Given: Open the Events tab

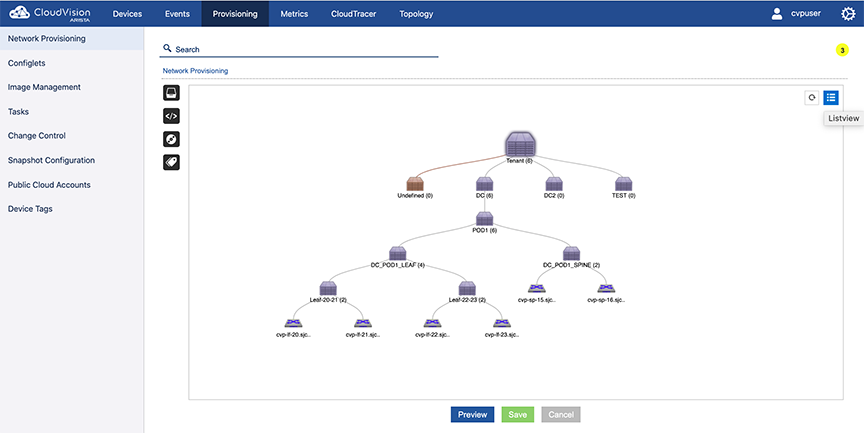Looking at the screenshot, I should (177, 14).
